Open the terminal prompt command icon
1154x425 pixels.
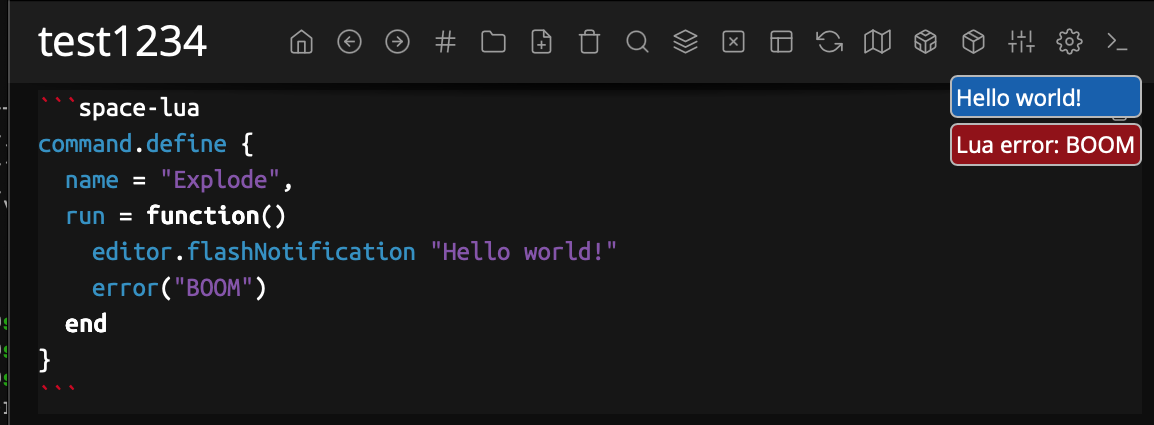(x=1117, y=42)
